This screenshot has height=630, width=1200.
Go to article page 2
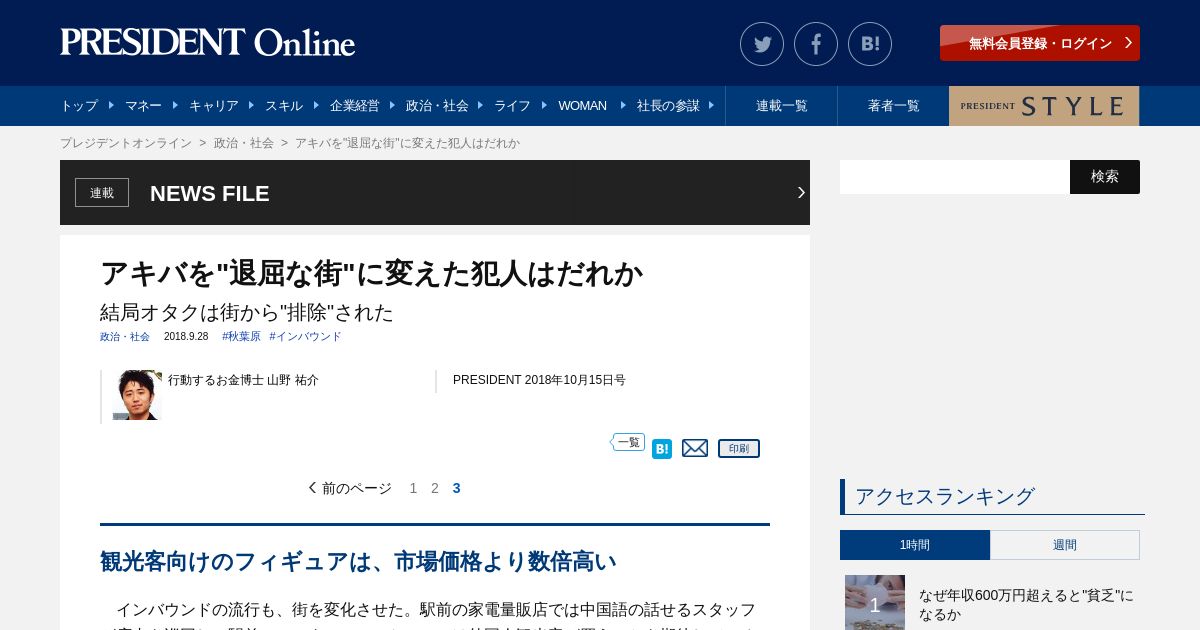435,488
